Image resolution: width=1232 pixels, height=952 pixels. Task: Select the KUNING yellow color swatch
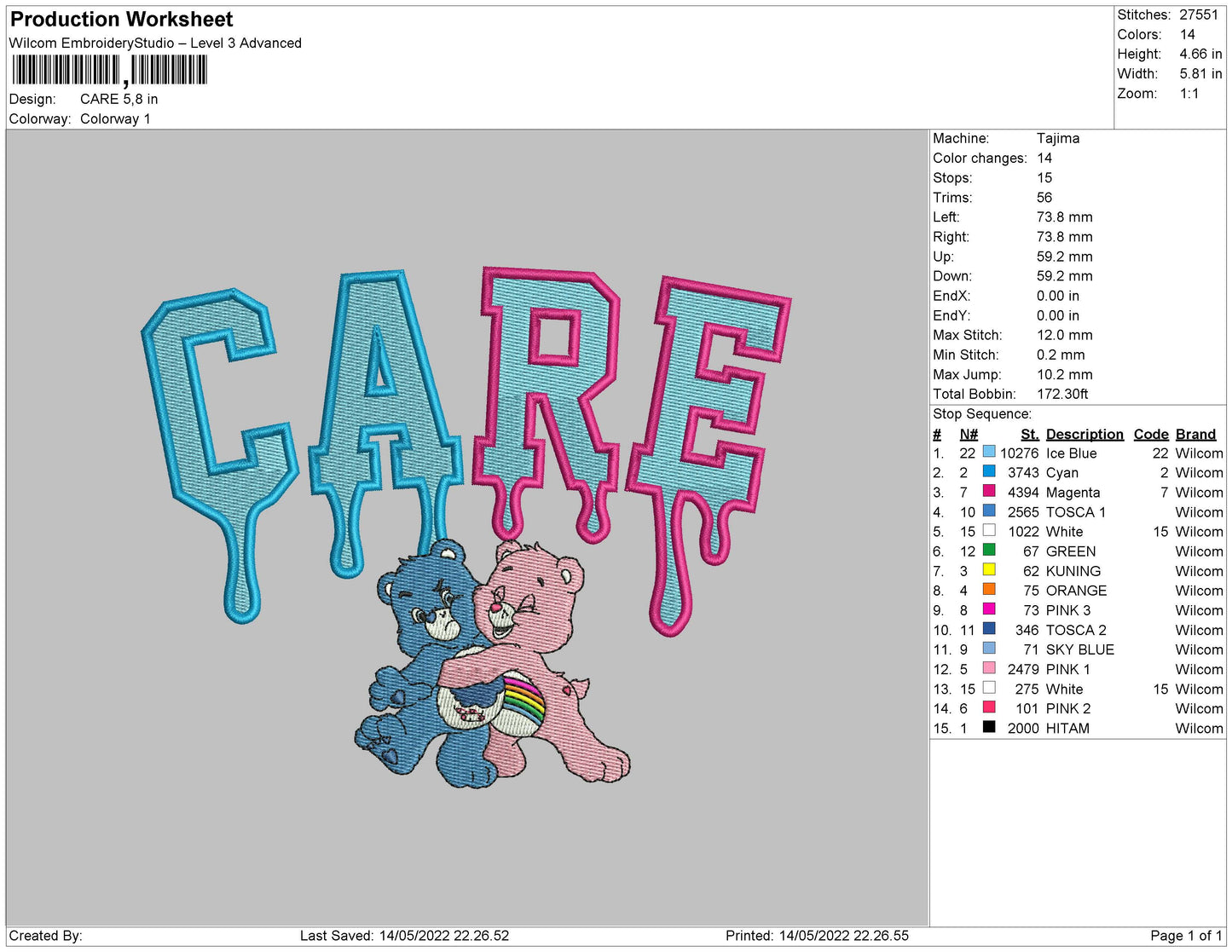click(x=989, y=569)
